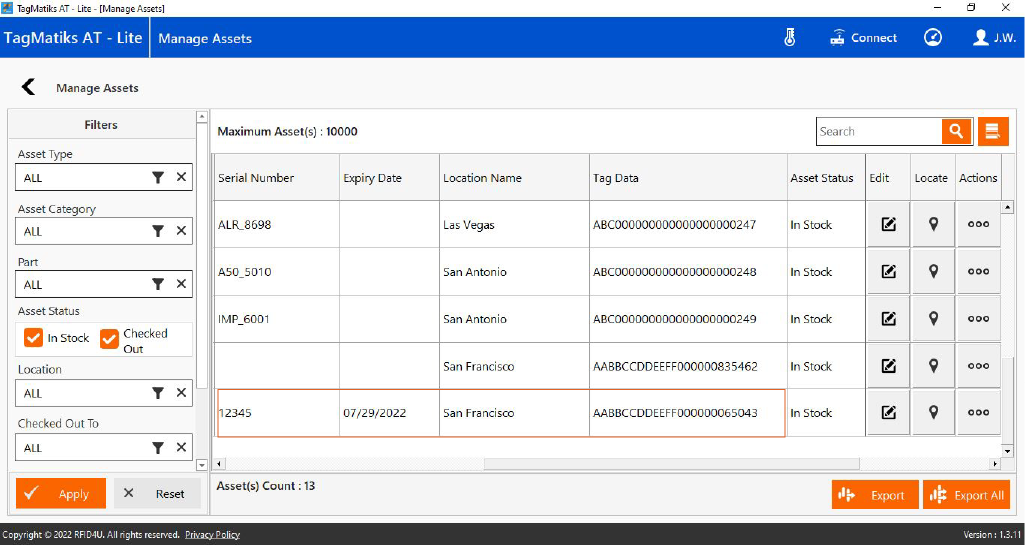Open the Asset Category filter dropdown
The height and width of the screenshot is (546, 1025).
click(x=157, y=231)
